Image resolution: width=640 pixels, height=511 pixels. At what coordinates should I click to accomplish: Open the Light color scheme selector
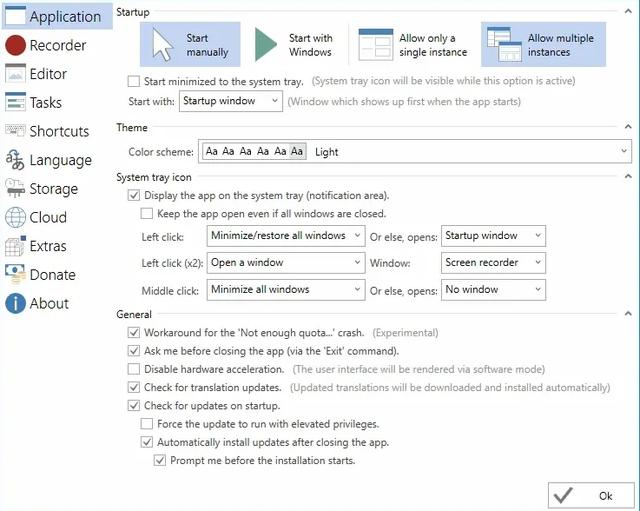tap(415, 151)
